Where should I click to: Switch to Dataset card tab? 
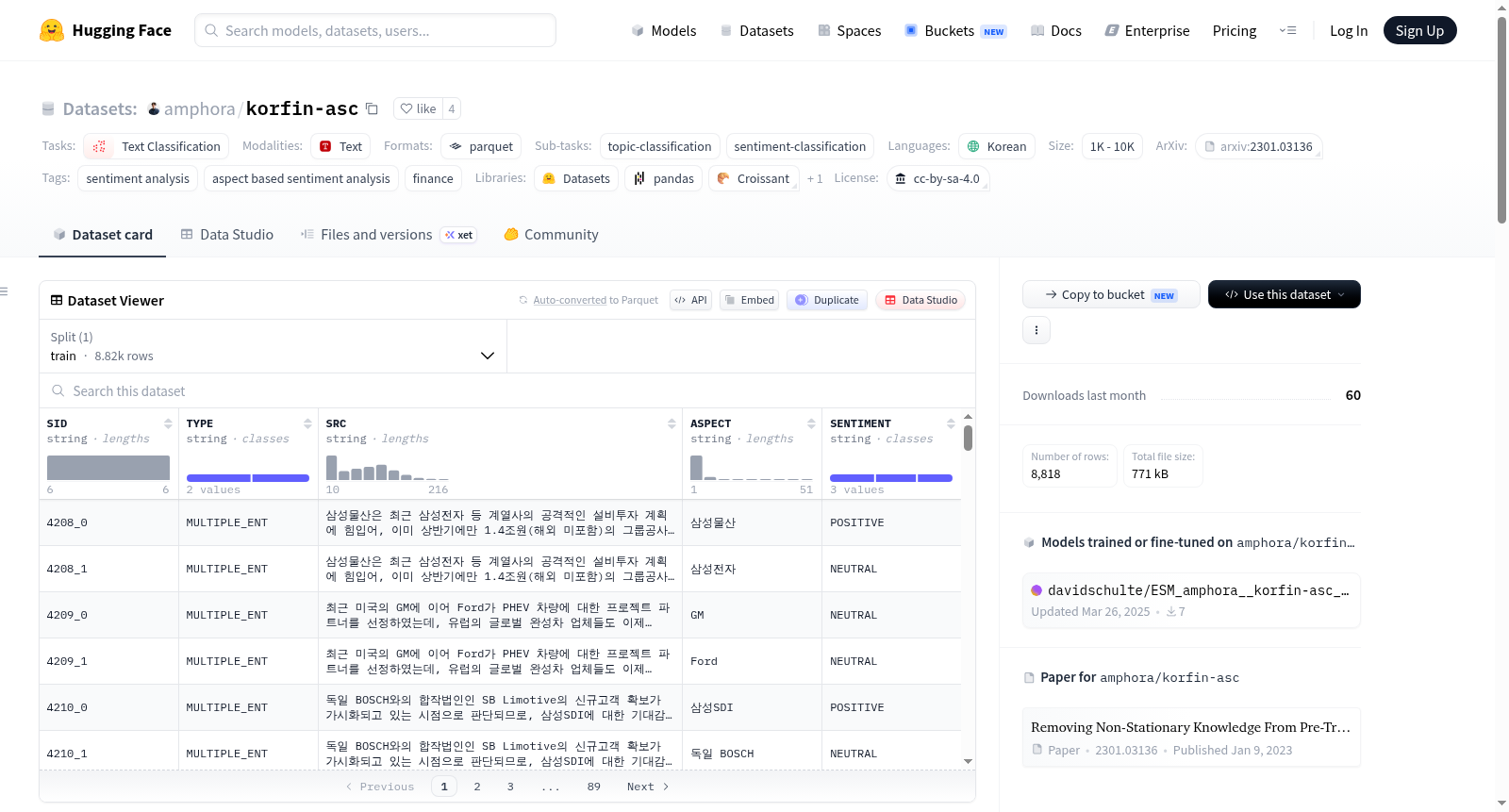103,234
